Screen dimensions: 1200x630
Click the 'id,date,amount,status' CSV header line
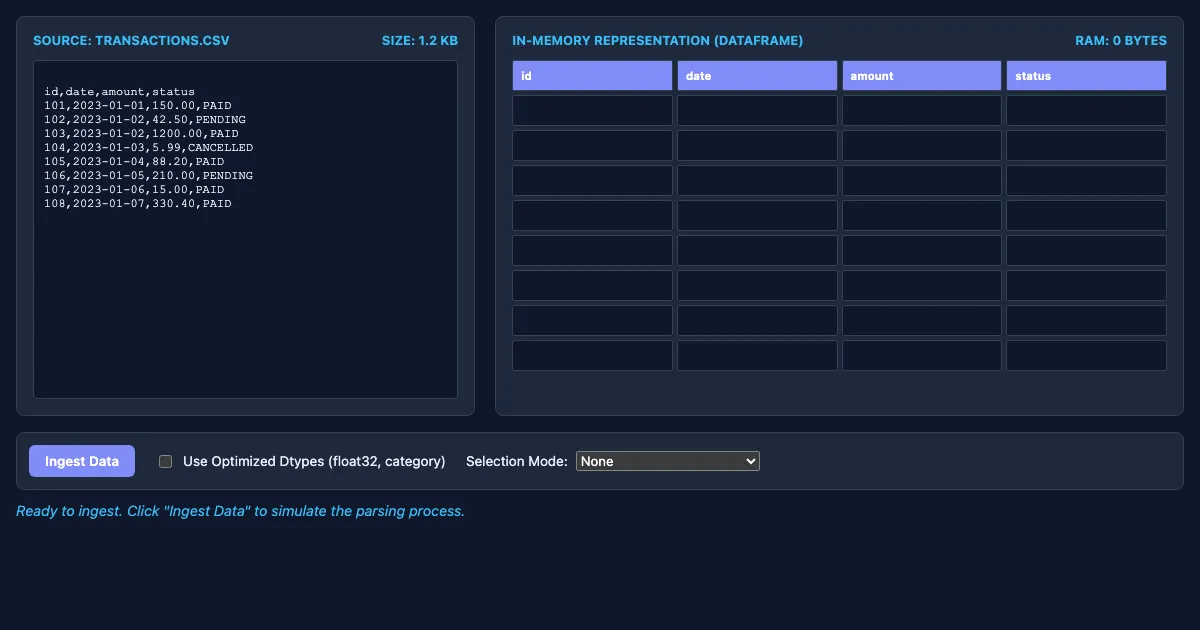119,91
